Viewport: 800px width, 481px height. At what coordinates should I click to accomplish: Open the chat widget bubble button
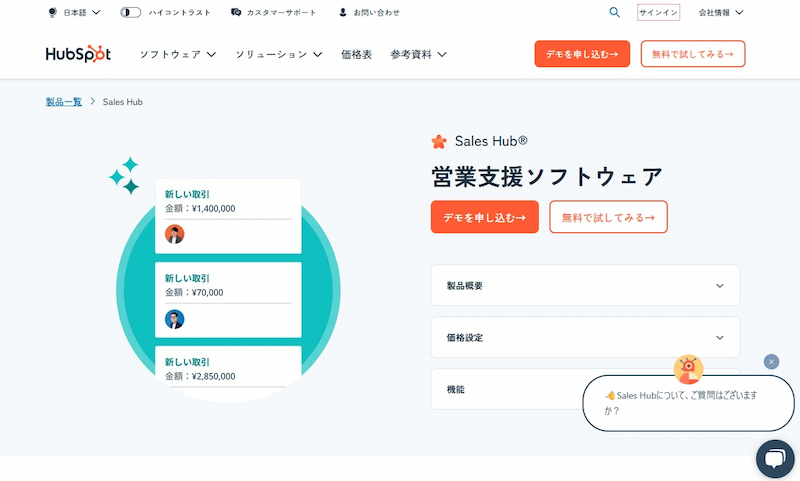point(774,458)
